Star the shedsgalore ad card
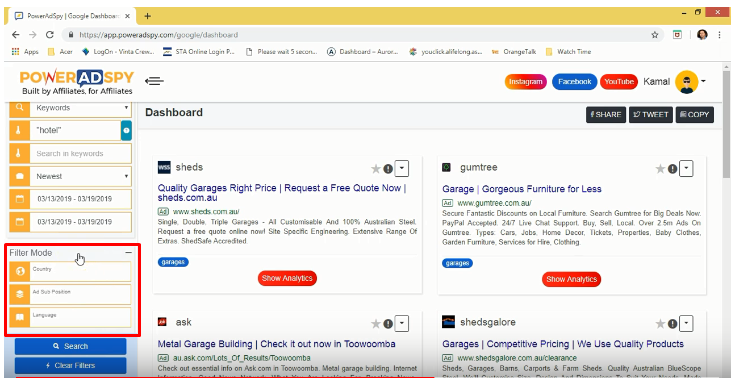The width and height of the screenshot is (736, 378). pyautogui.click(x=660, y=324)
